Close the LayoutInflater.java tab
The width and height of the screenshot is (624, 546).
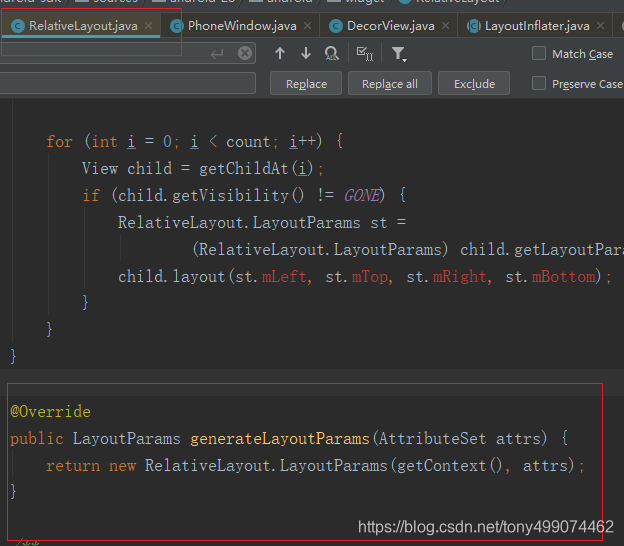[x=601, y=26]
